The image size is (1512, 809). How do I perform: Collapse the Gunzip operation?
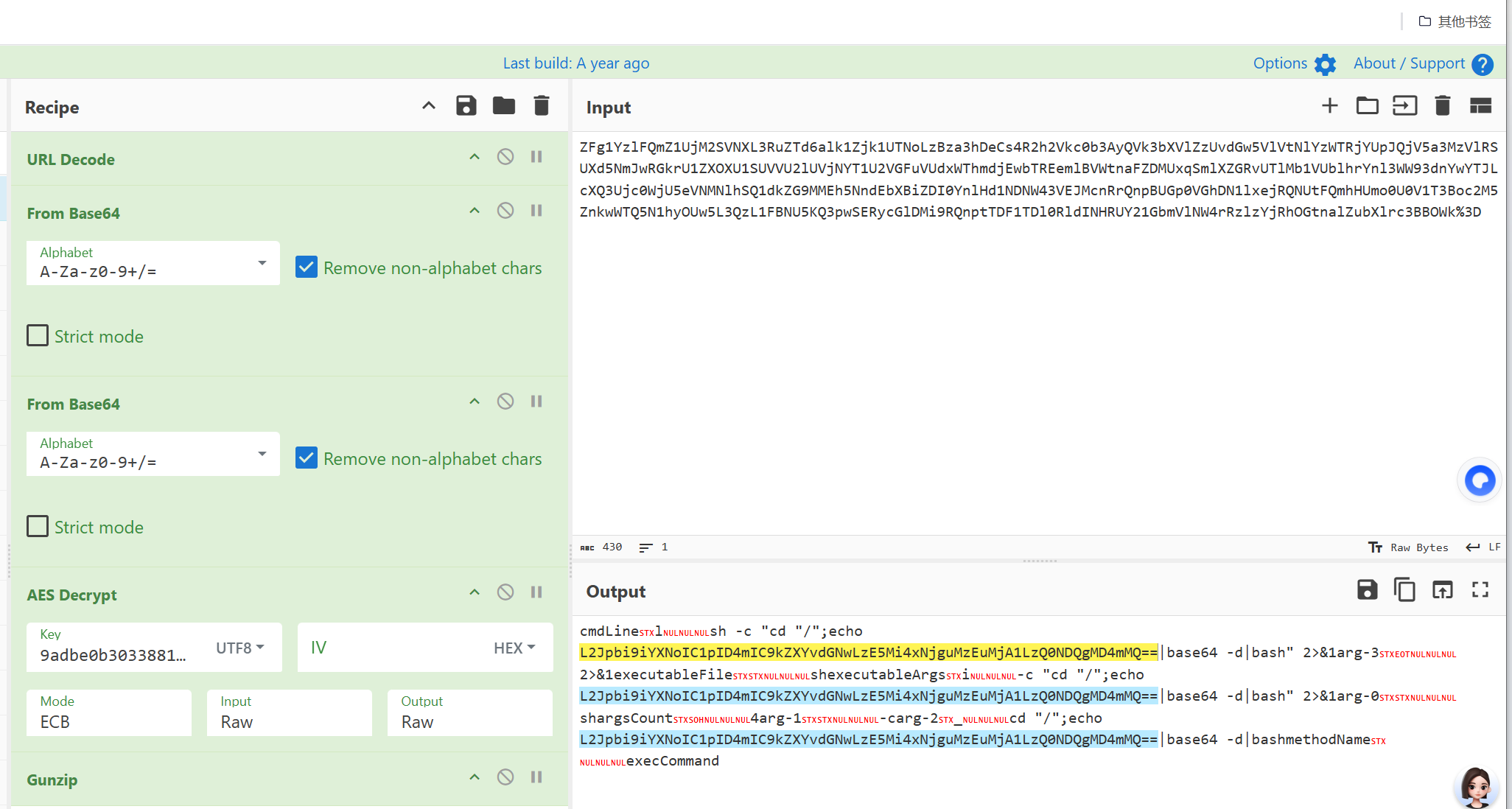point(475,777)
